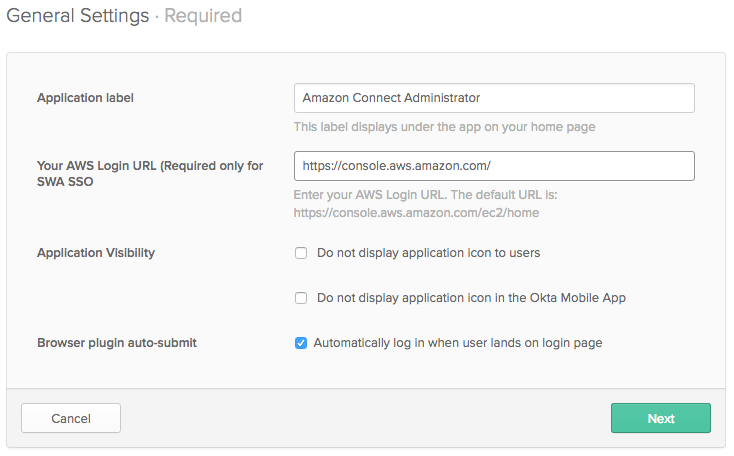
Task: Uncheck the automatically log in checkbox
Action: click(x=301, y=343)
